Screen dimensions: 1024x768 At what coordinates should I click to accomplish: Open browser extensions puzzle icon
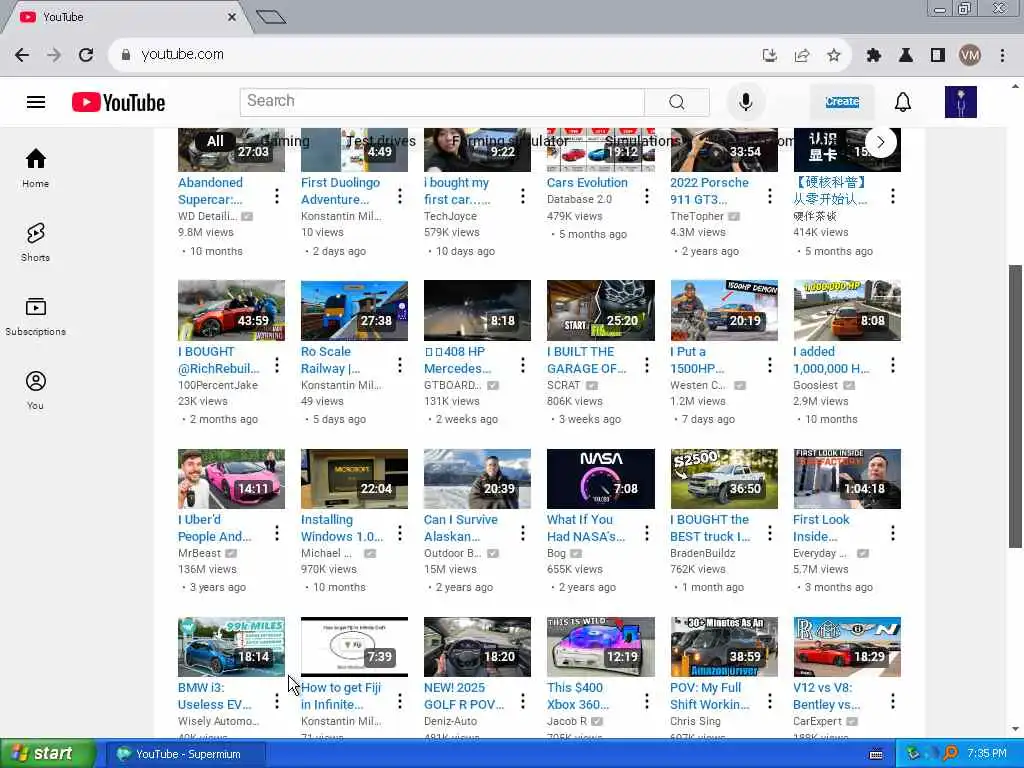(x=873, y=56)
